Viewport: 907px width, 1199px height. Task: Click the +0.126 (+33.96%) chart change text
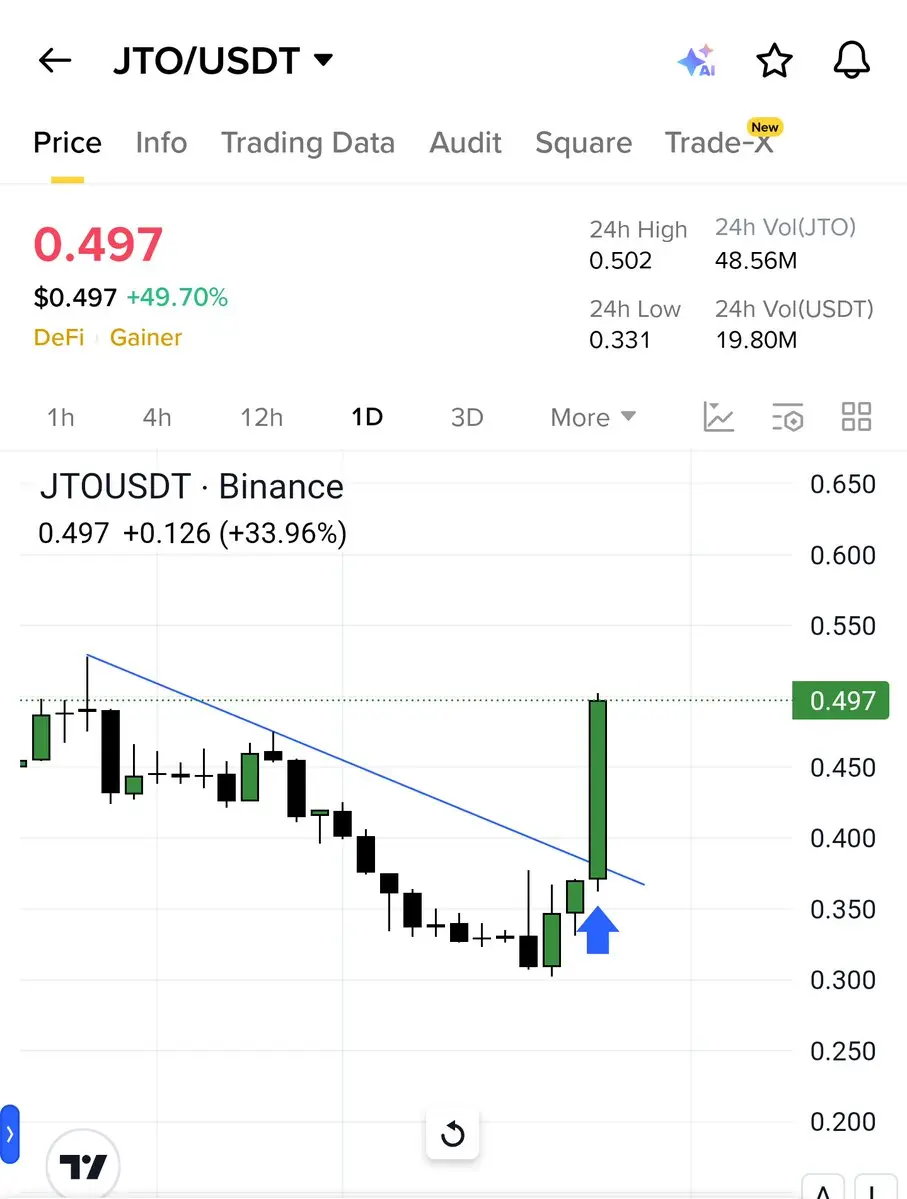point(235,533)
